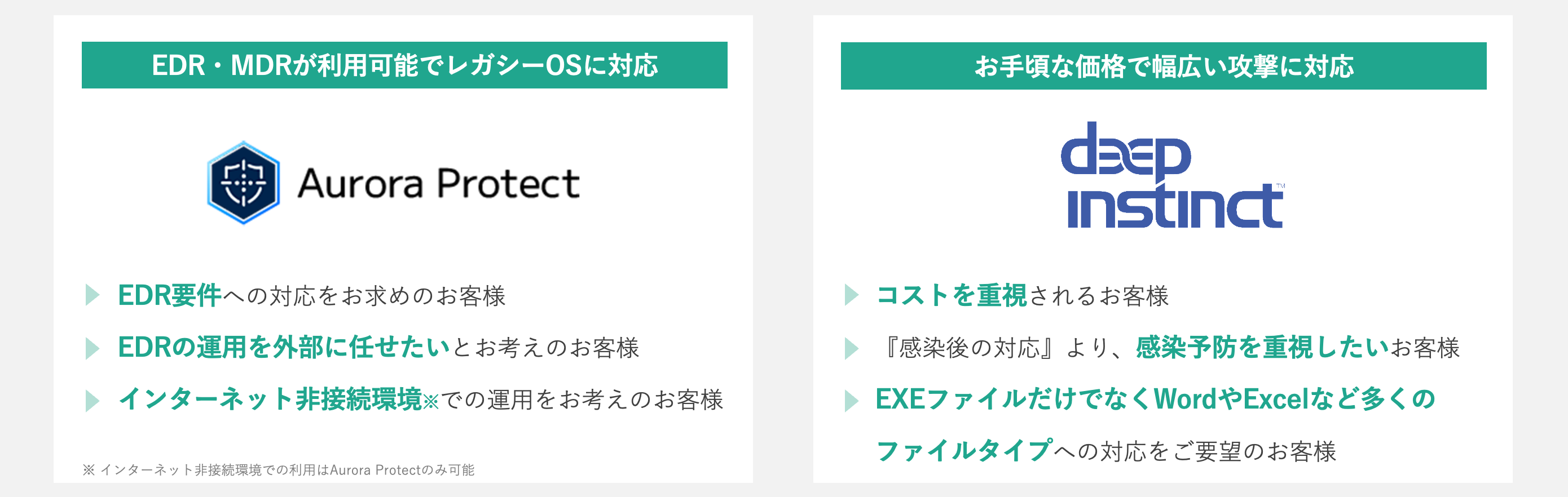Click the arrow bullet beside EDRの運用を外部に任せたい
The image size is (1568, 497).
click(x=93, y=348)
